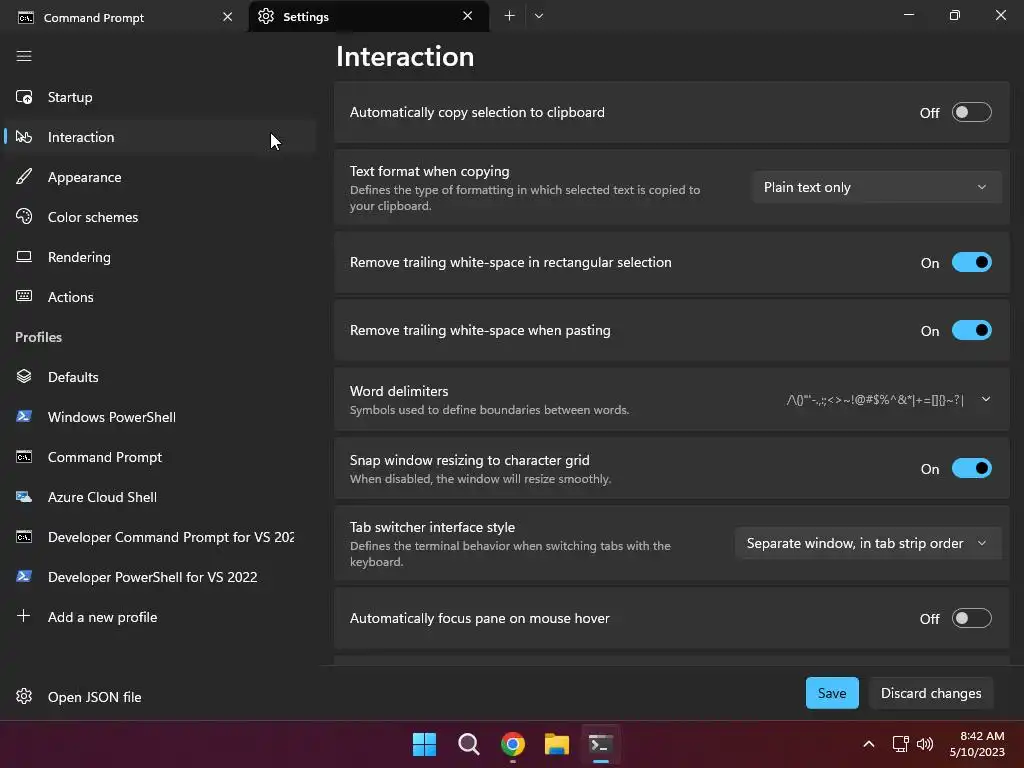The height and width of the screenshot is (768, 1024).
Task: Click the Defaults layers icon
Action: [x=24, y=377]
